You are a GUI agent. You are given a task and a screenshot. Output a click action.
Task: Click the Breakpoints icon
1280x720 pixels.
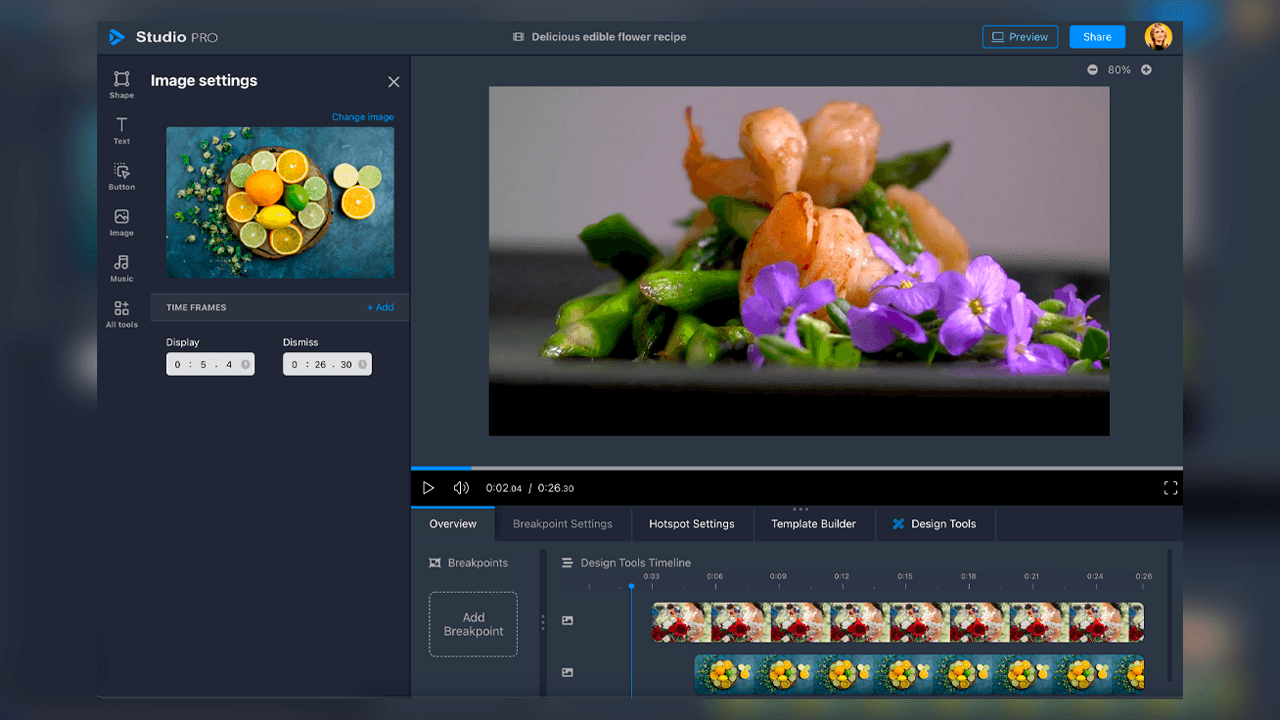click(435, 563)
